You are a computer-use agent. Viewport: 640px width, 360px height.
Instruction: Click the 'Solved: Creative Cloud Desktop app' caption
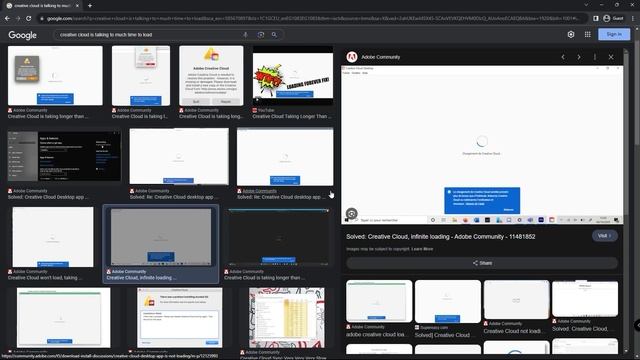click(47, 197)
